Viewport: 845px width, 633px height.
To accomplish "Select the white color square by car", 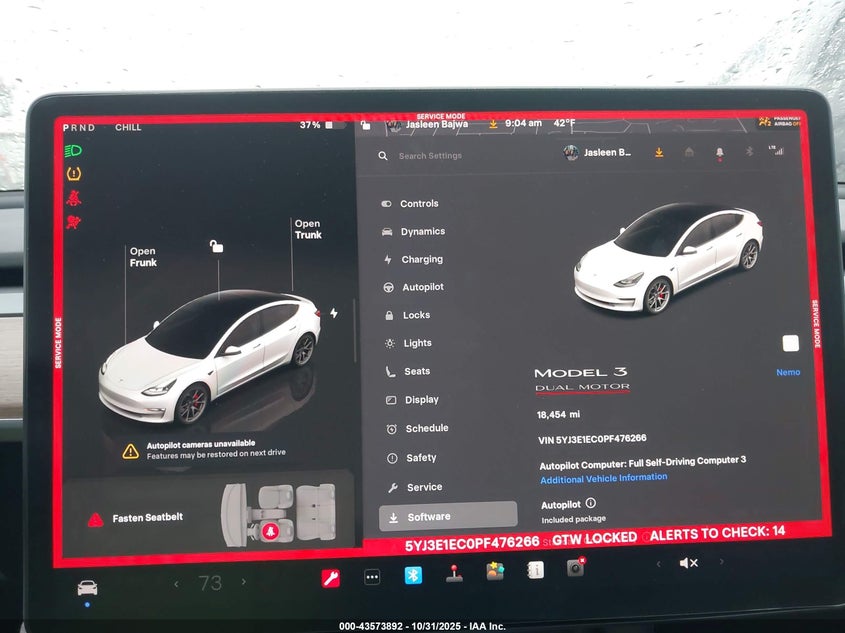I will [790, 343].
